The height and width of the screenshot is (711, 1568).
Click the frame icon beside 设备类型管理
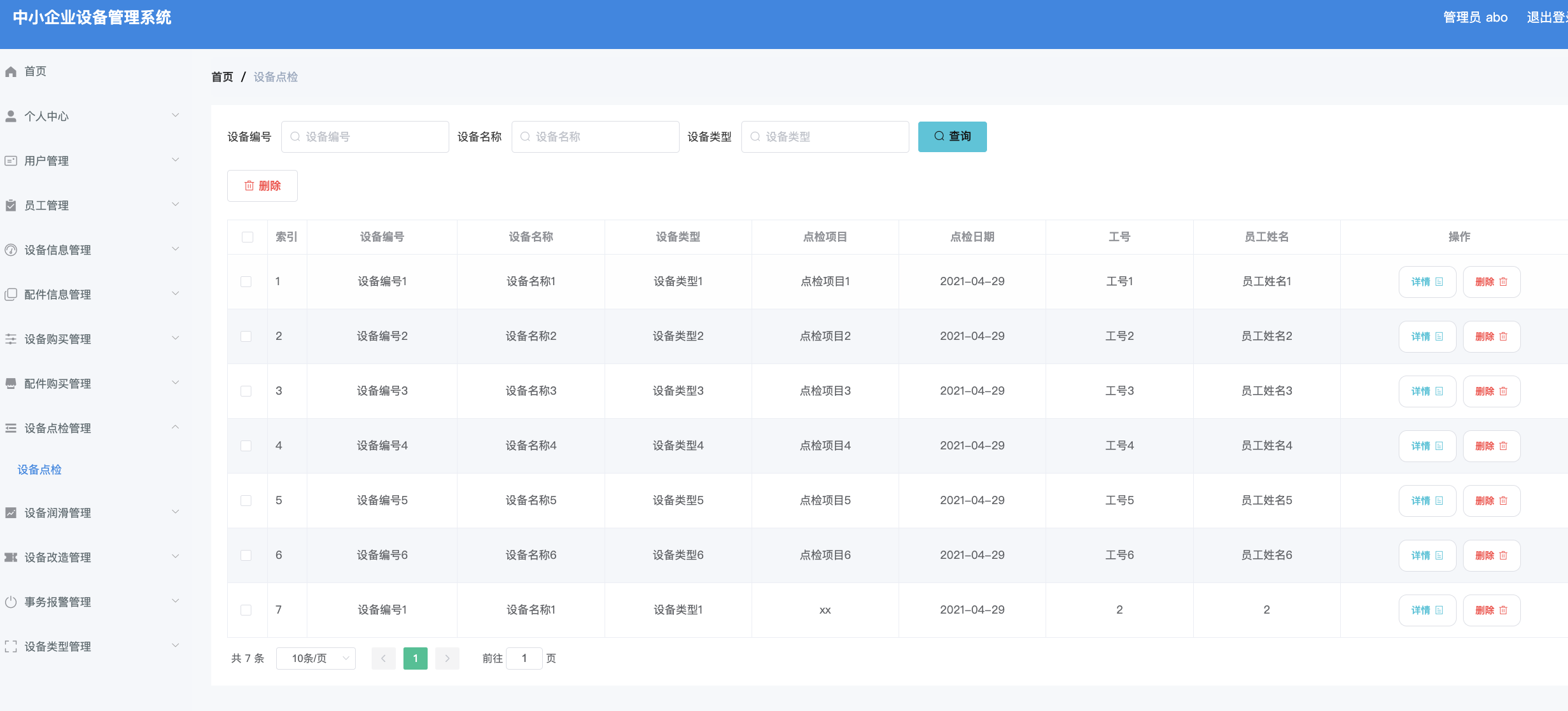pyautogui.click(x=11, y=646)
